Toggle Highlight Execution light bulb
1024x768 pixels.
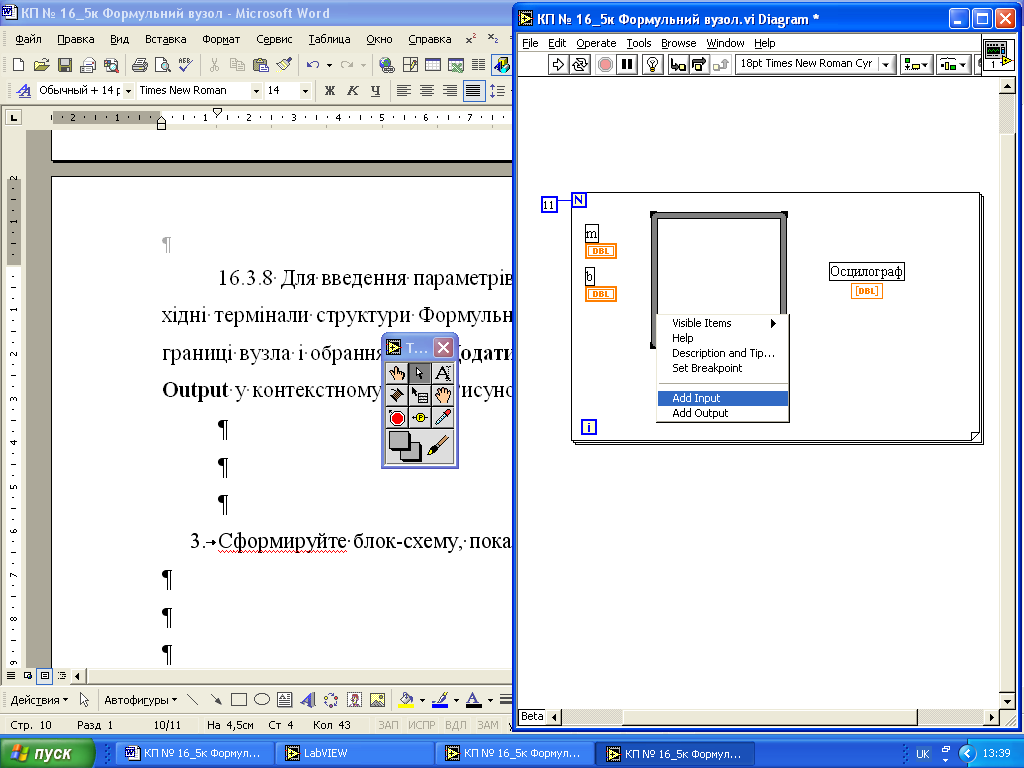652,64
